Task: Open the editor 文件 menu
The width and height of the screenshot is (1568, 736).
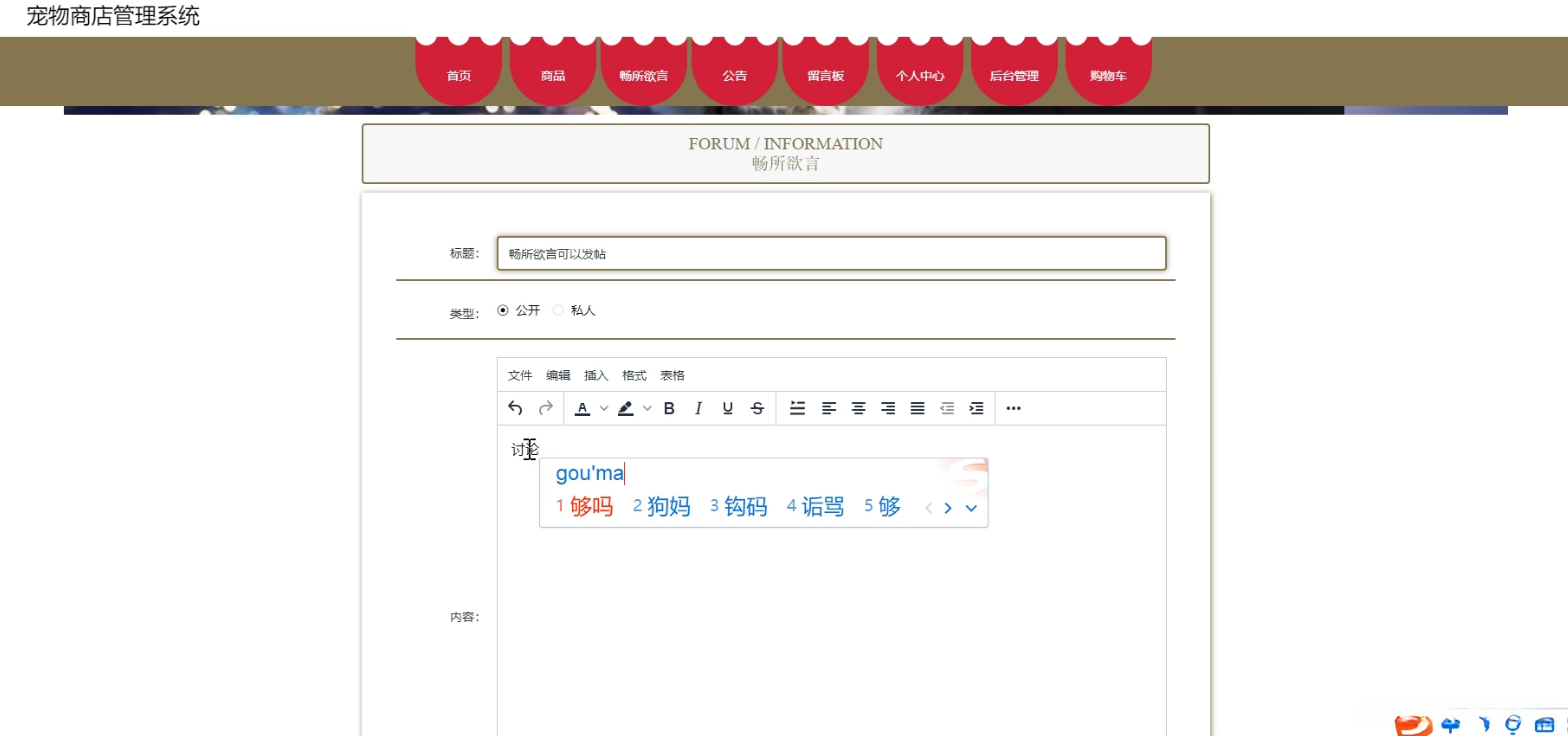Action: [x=520, y=375]
